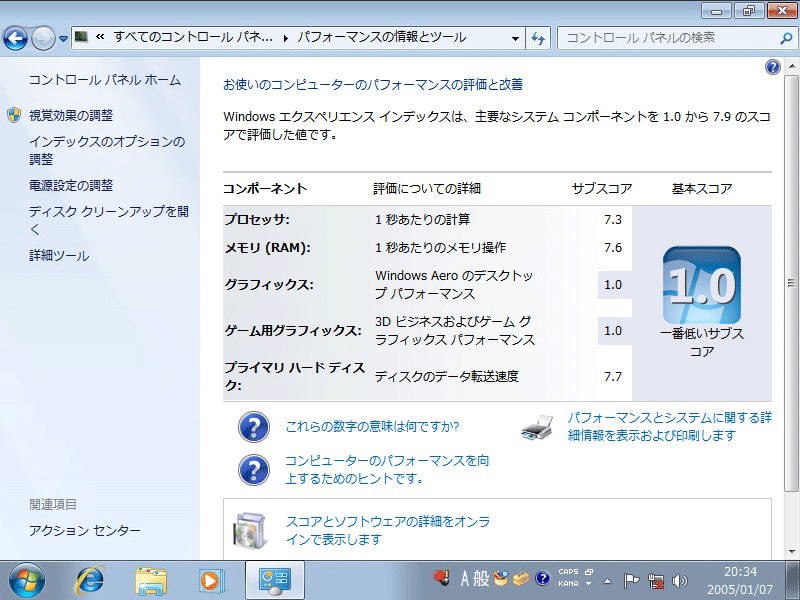Click the language bar help icon
Viewport: 800px width, 600px height.
point(542,579)
